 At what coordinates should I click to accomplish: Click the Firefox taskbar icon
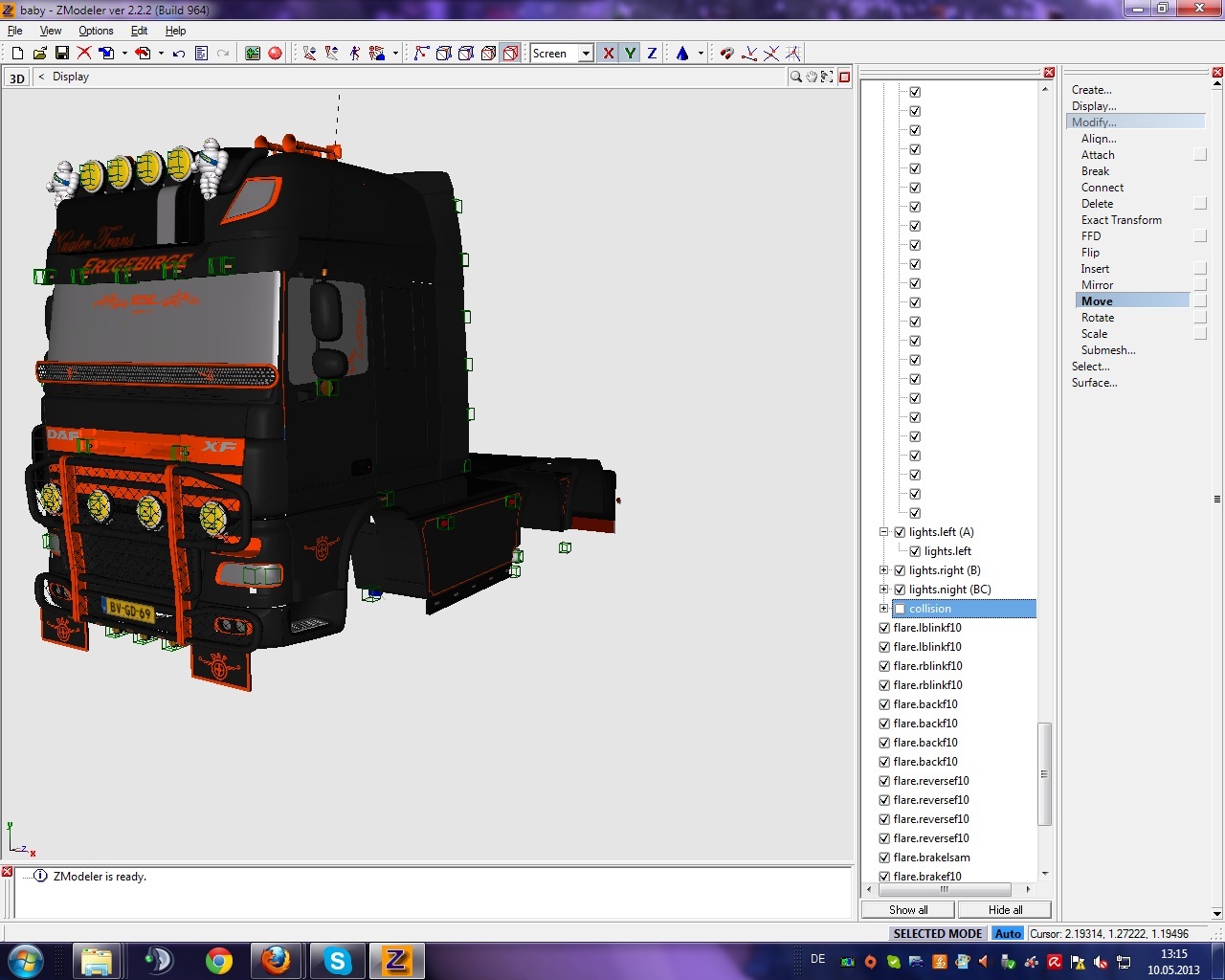click(x=277, y=960)
